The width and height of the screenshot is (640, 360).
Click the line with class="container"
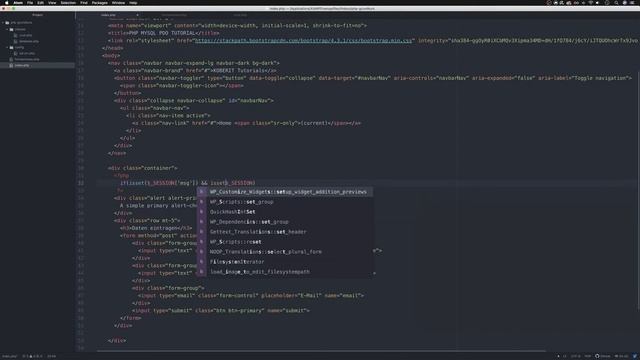tap(142, 168)
